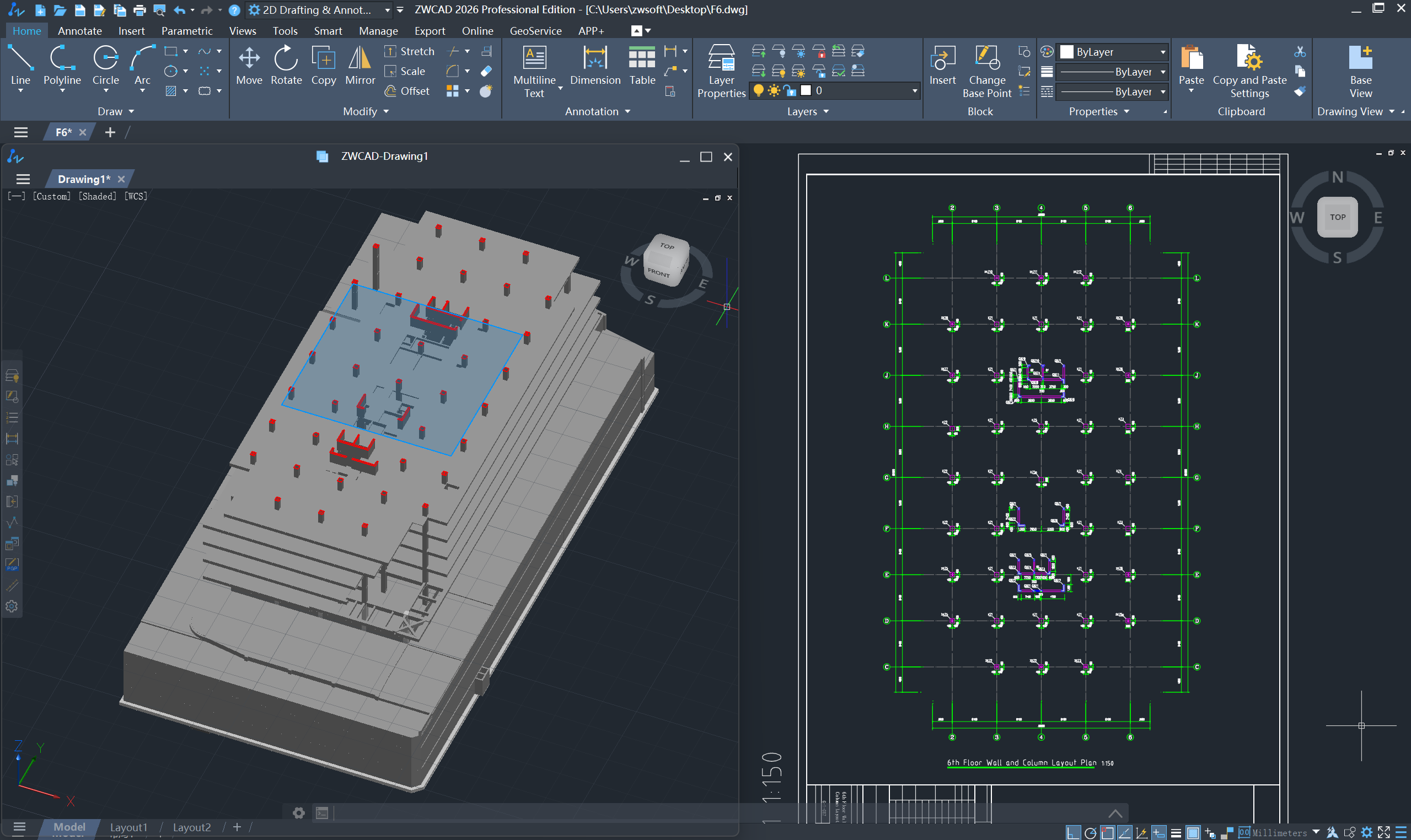Click FRONT face on 3D view cube
Viewport: 1411px width, 840px height.
658,272
